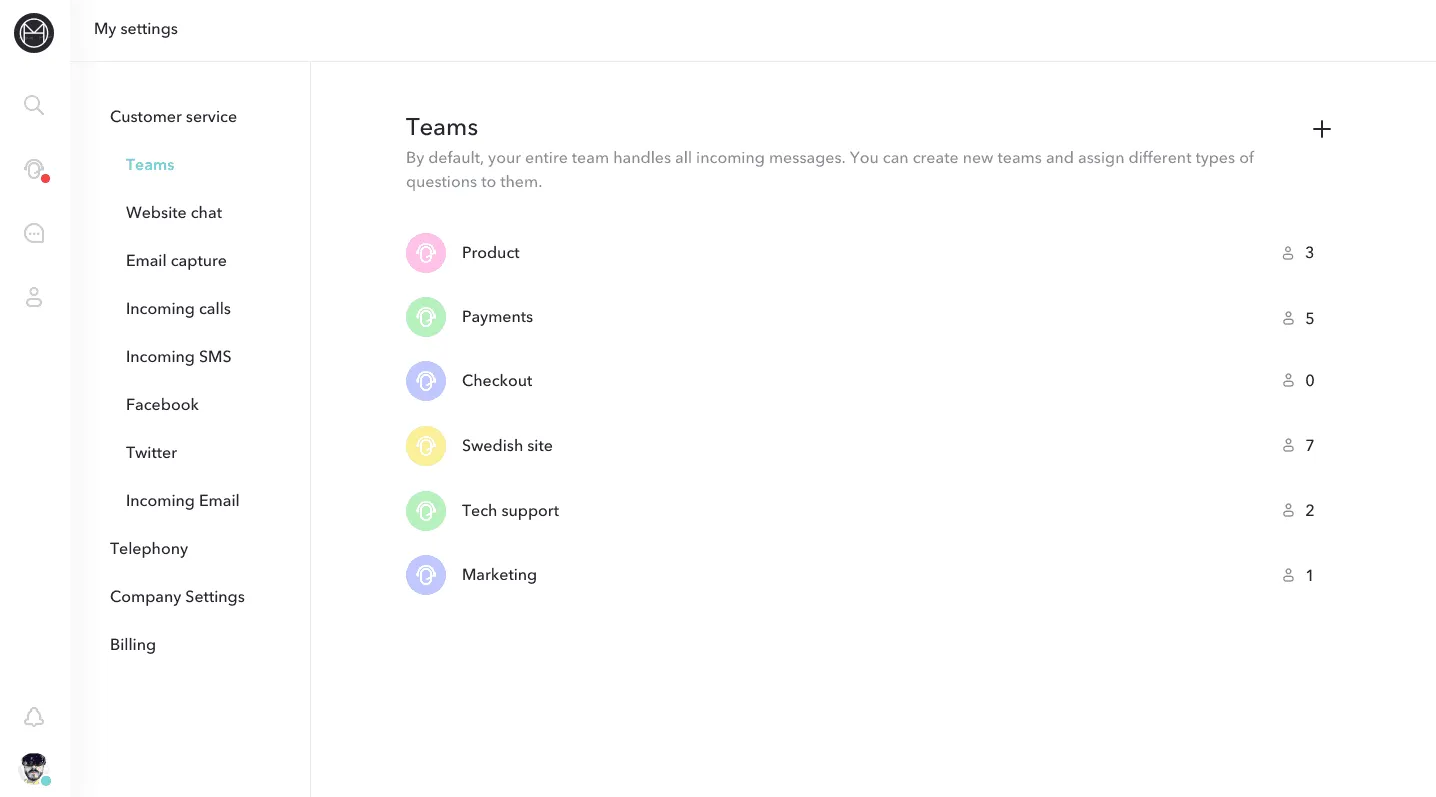The width and height of the screenshot is (1436, 797).
Task: Expand the Company Settings section
Action: (x=177, y=597)
